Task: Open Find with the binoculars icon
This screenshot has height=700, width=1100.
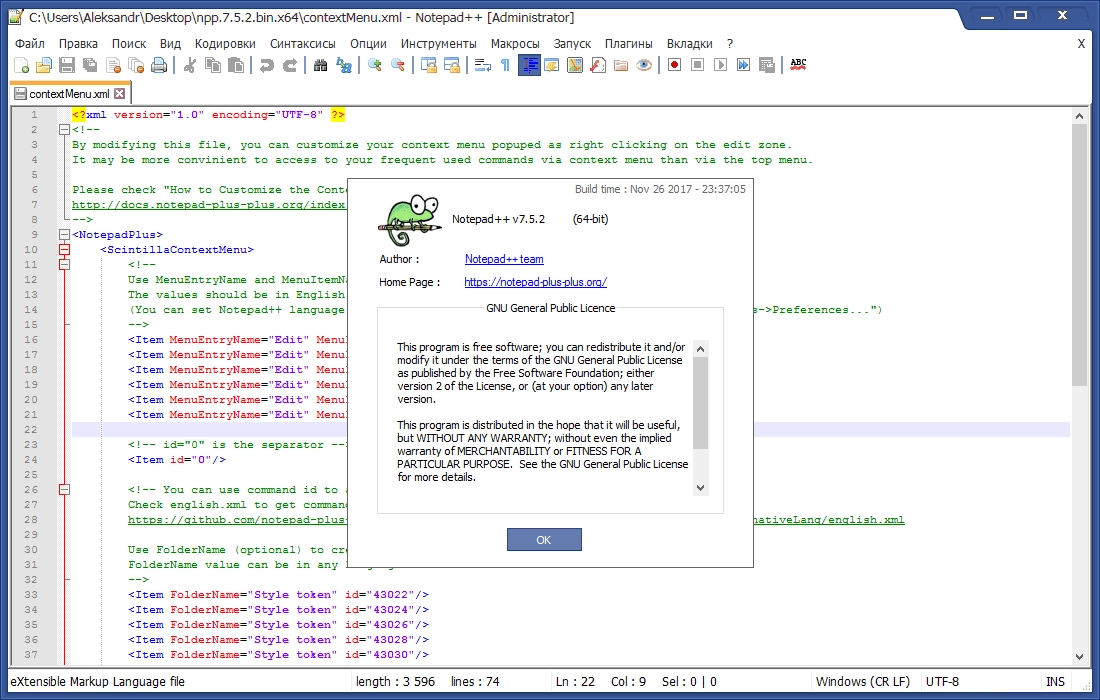Action: click(x=321, y=65)
